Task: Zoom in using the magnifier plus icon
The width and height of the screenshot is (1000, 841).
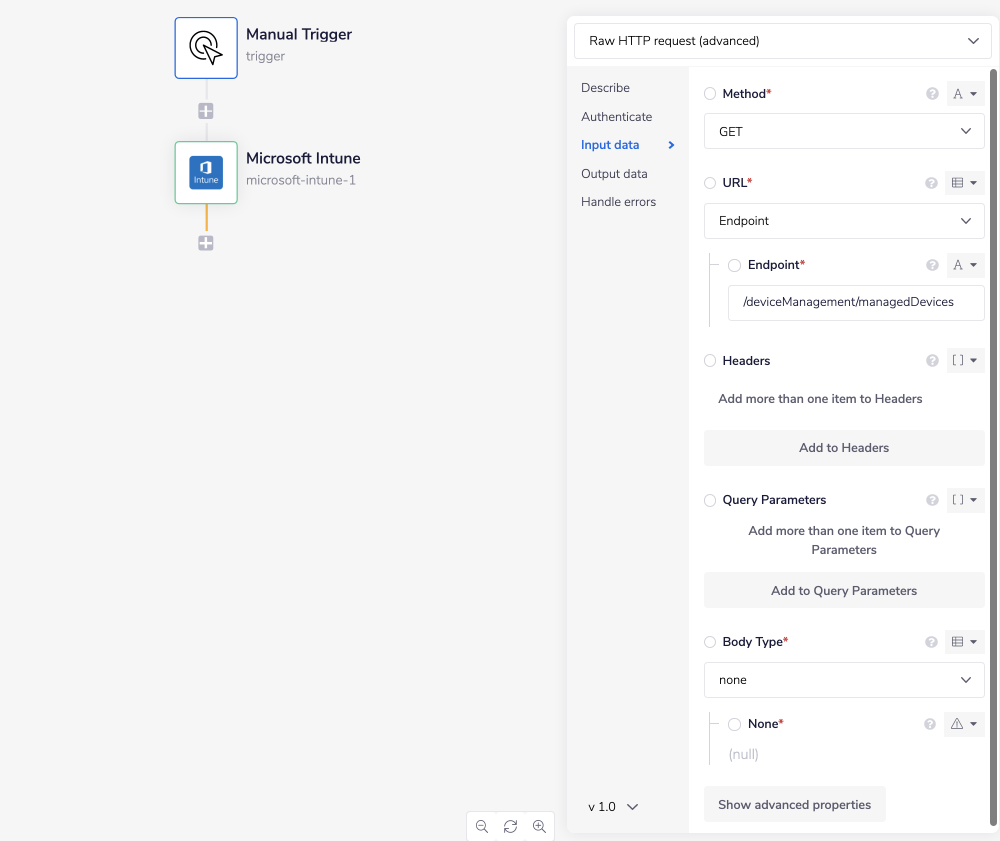Action: point(539,827)
